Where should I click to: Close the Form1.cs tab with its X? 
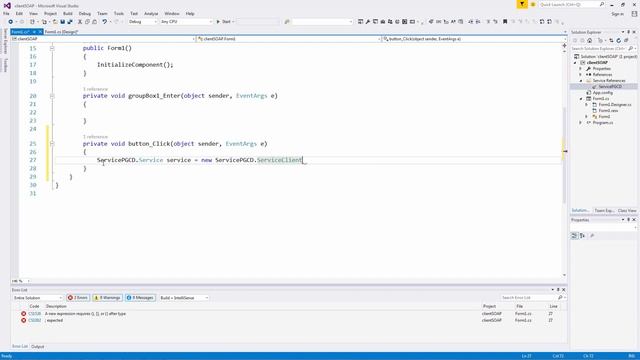(x=40, y=32)
